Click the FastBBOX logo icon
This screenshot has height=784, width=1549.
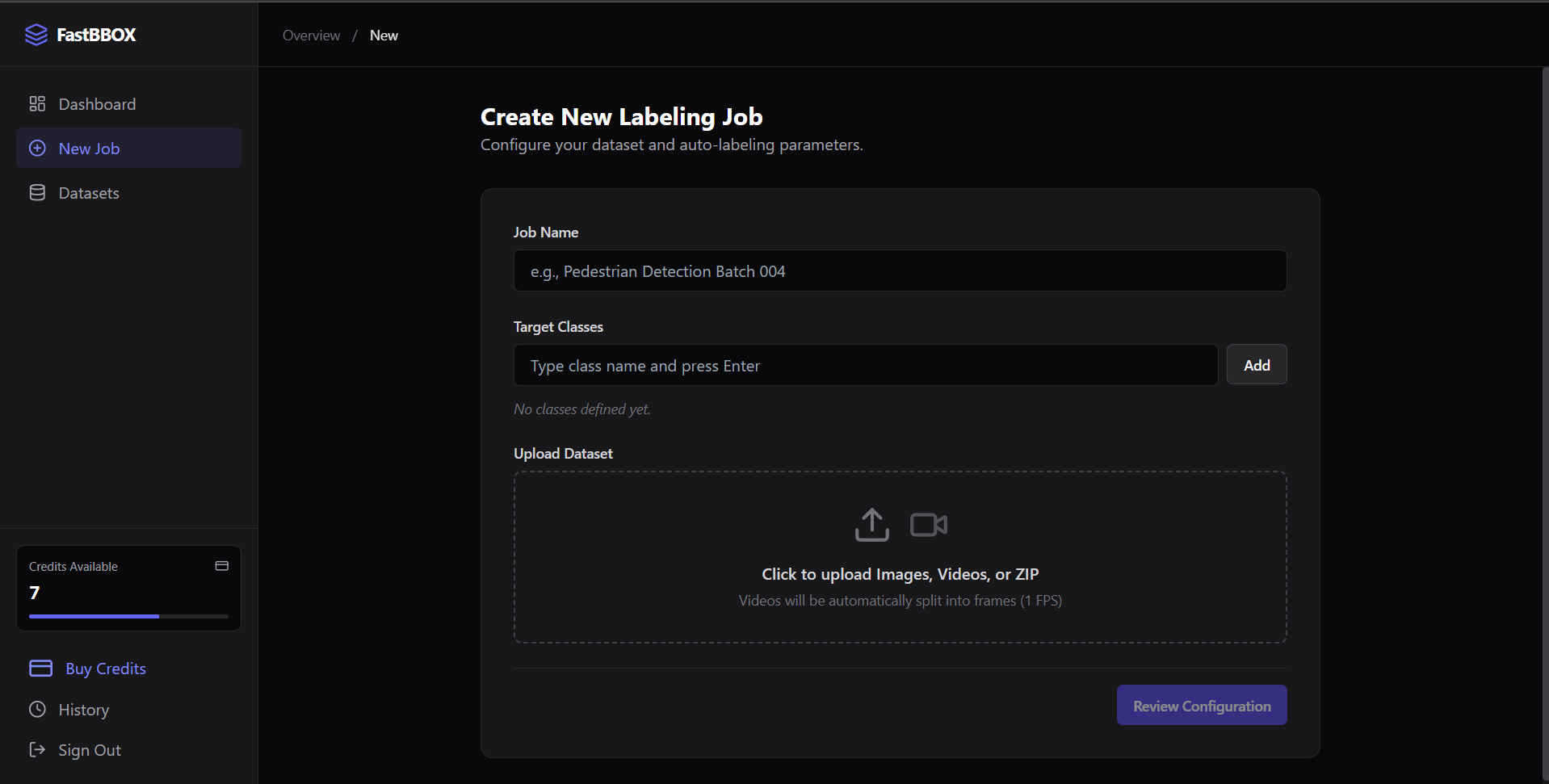click(36, 35)
